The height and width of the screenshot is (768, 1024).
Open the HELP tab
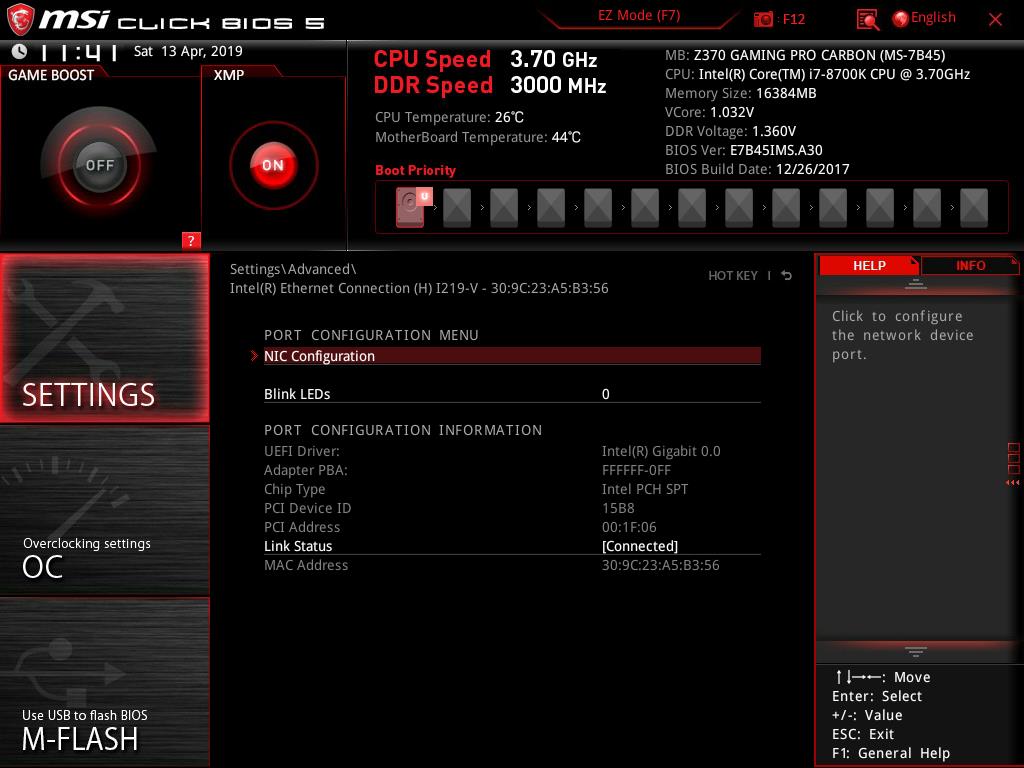(869, 265)
